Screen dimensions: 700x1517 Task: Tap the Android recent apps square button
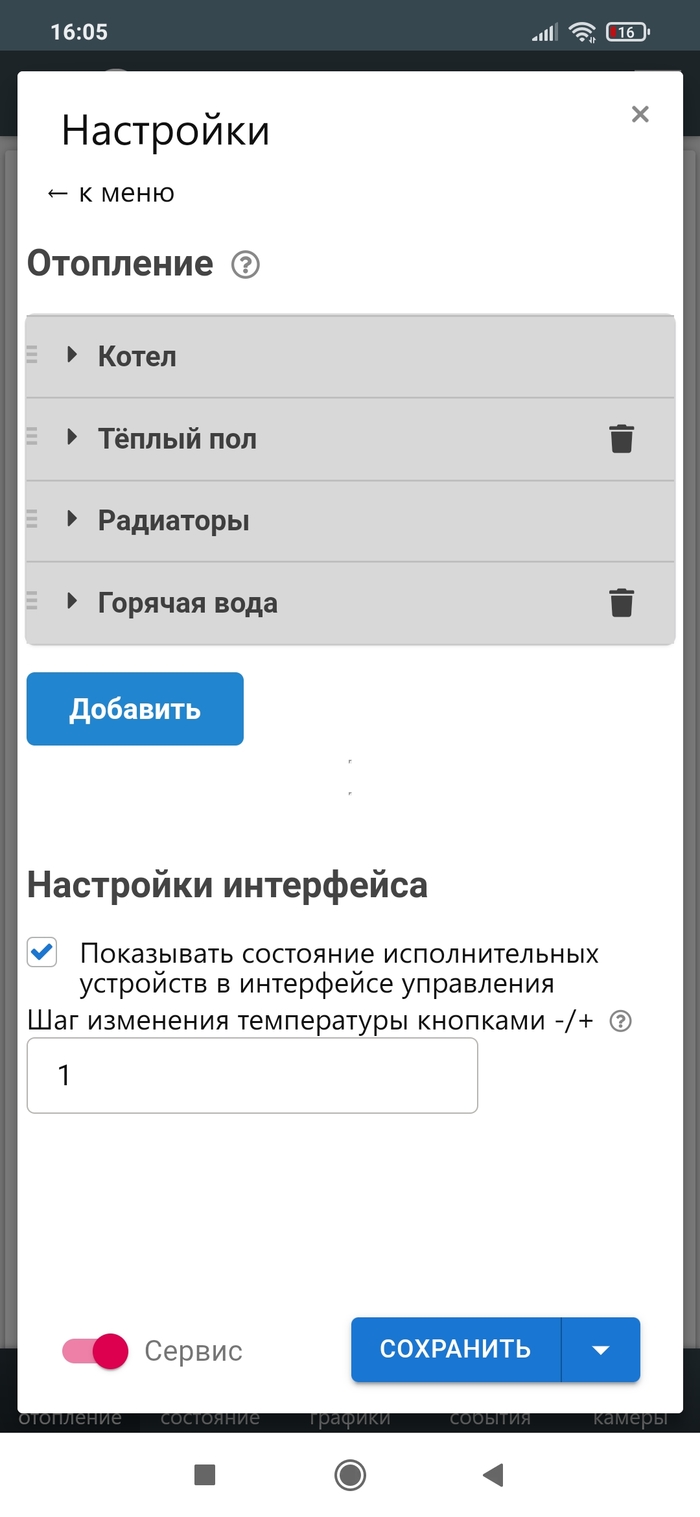pyautogui.click(x=205, y=1474)
